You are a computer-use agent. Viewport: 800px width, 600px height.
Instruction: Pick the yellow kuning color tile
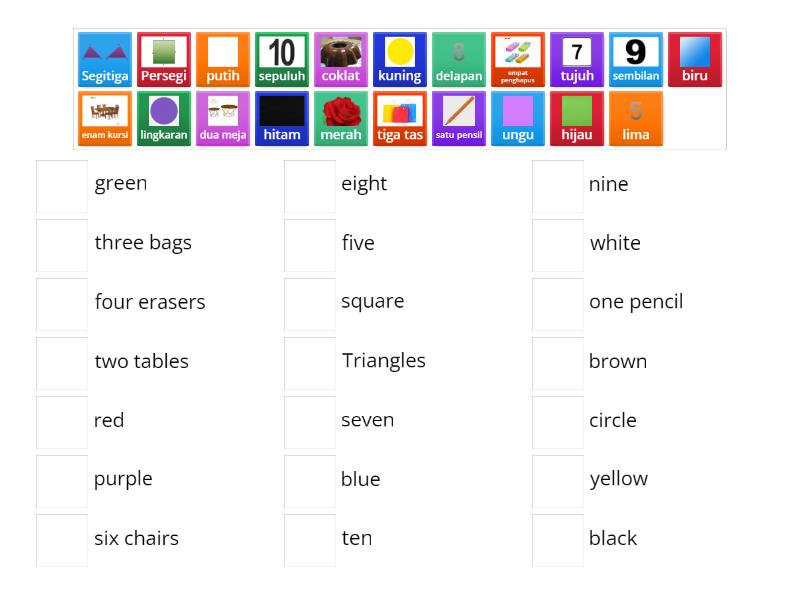pyautogui.click(x=400, y=60)
